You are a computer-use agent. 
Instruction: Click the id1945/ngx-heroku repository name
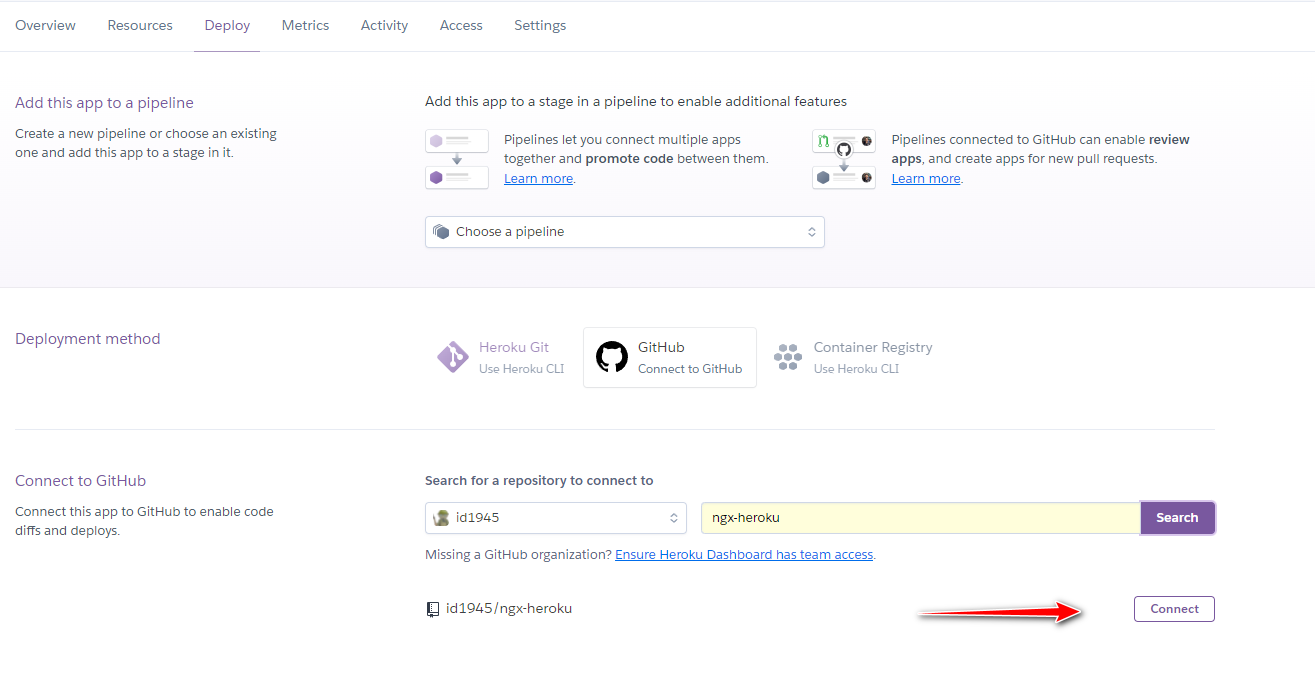pos(509,608)
